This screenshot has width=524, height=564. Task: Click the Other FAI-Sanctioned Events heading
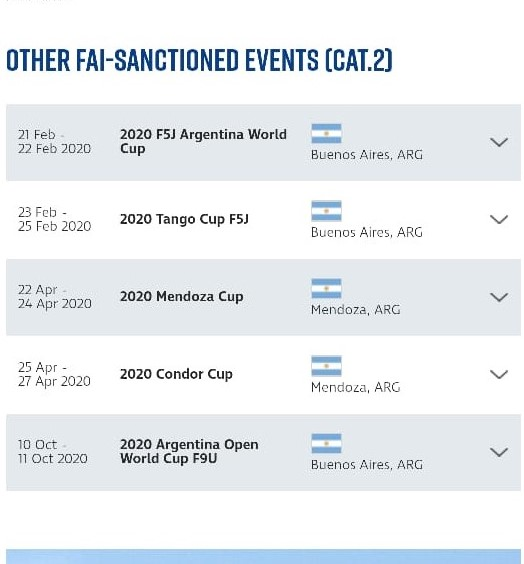tap(199, 60)
